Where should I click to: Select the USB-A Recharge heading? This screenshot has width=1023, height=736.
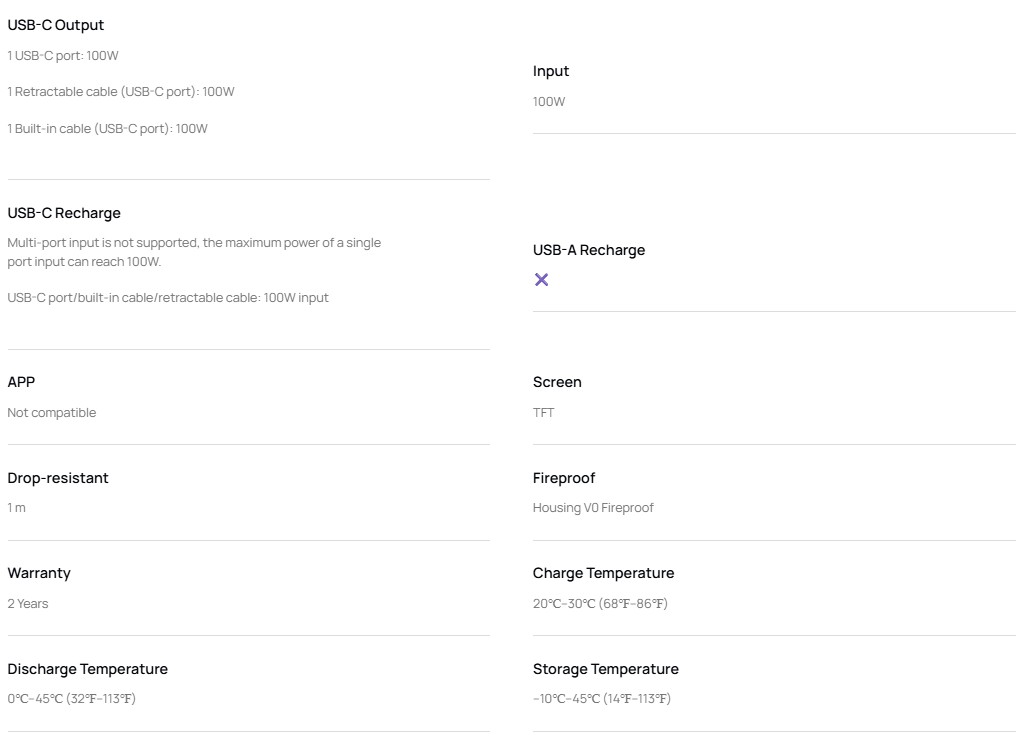point(588,250)
